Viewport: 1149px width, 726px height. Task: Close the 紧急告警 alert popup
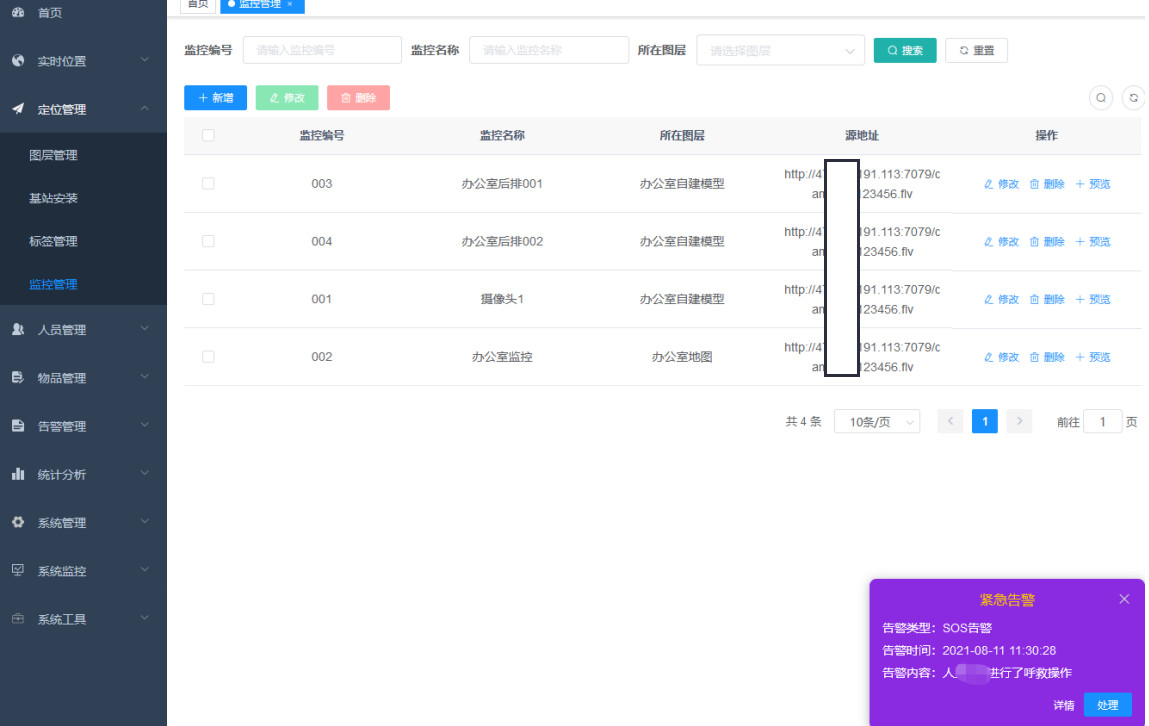(1124, 599)
